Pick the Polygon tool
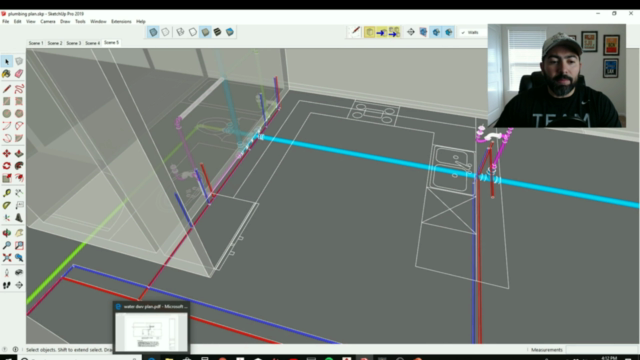 point(19,113)
